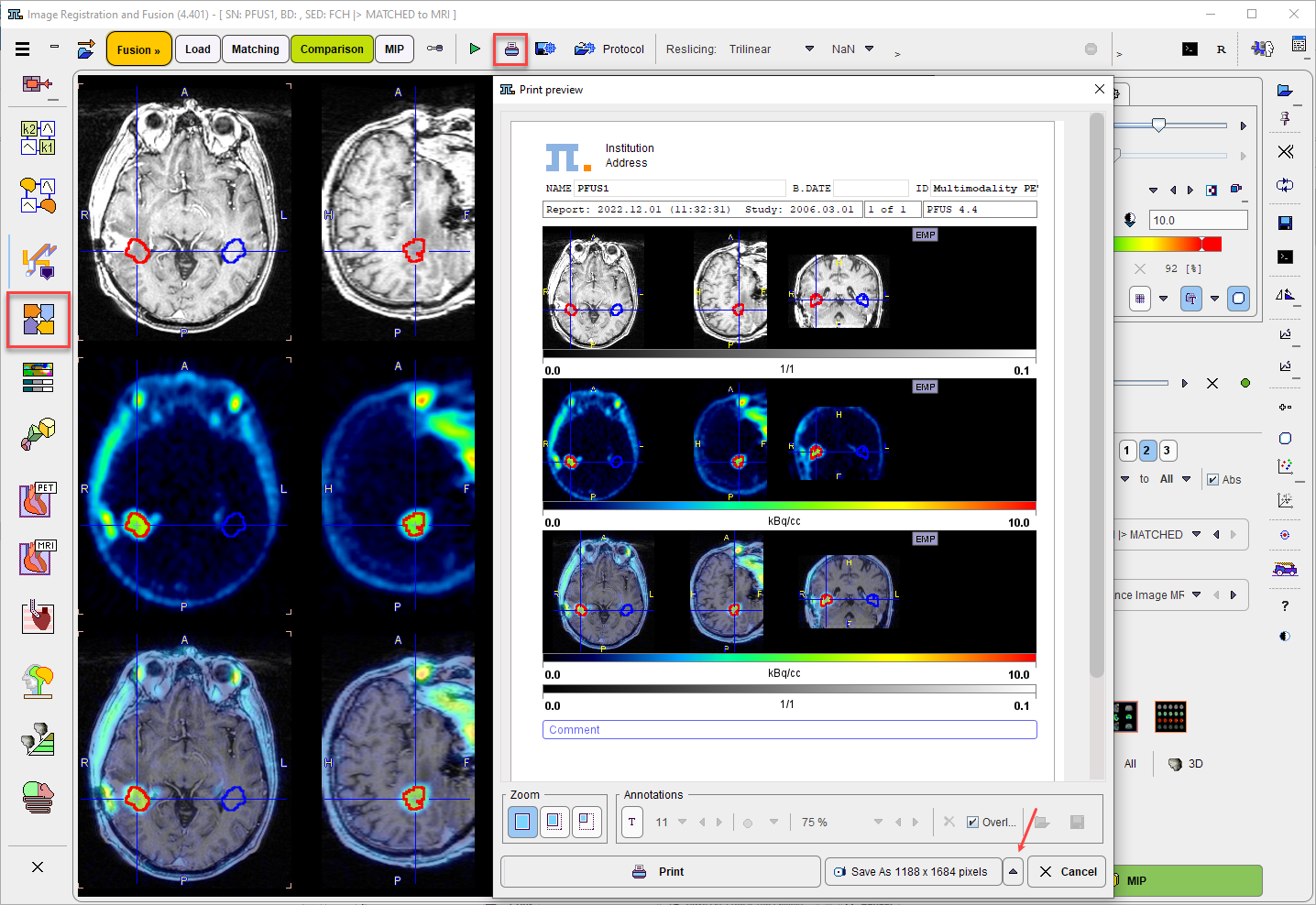1316x905 pixels.
Task: Open the load folder icon in right toolbar
Action: (1285, 90)
